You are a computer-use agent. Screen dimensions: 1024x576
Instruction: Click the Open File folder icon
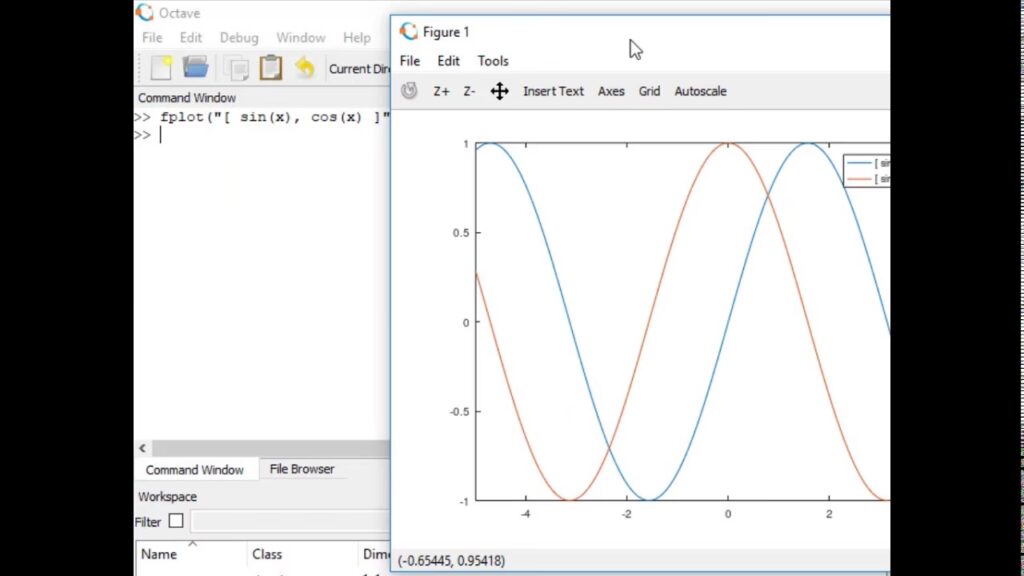[195, 68]
